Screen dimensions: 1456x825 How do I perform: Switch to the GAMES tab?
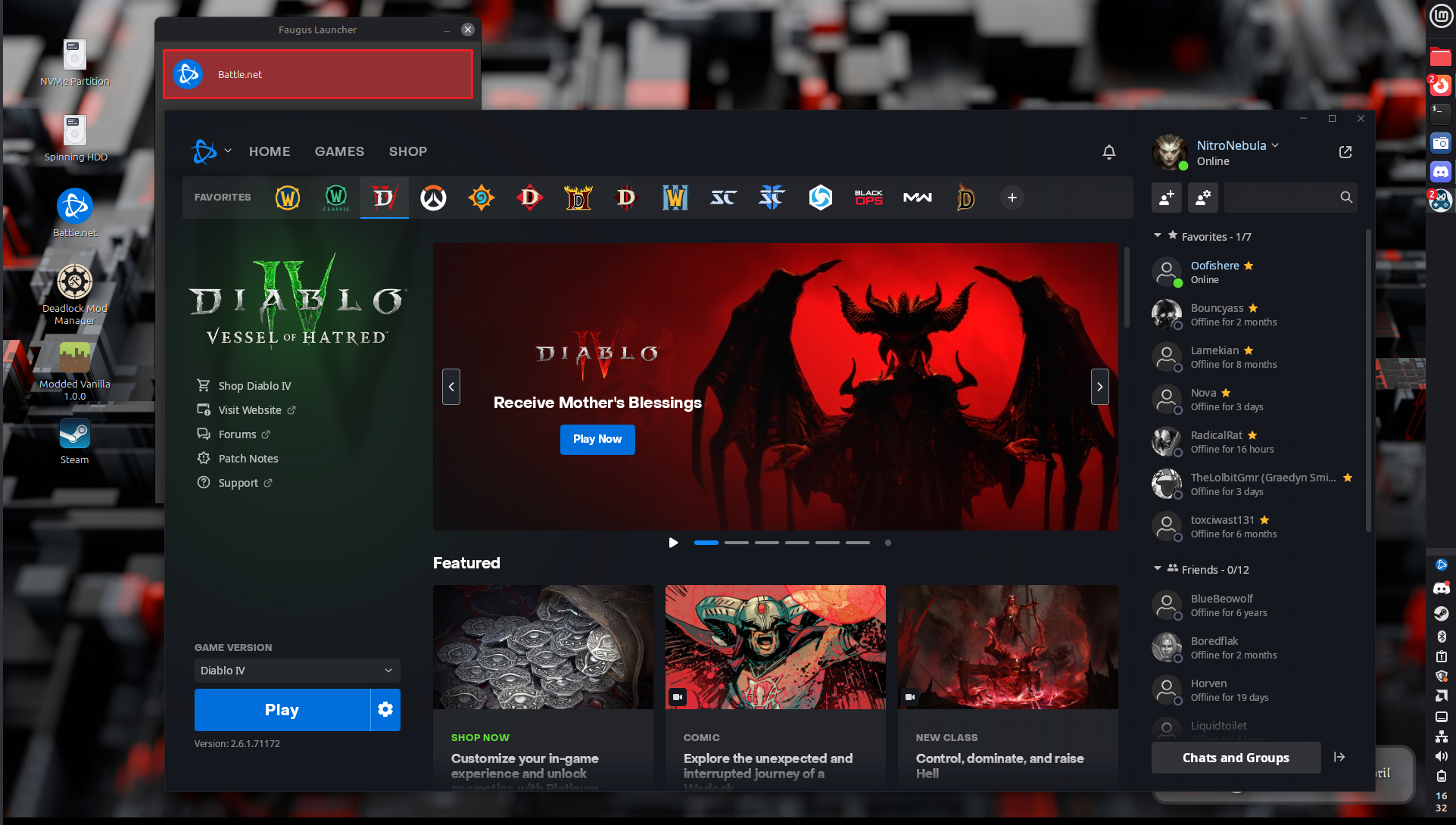pos(339,151)
